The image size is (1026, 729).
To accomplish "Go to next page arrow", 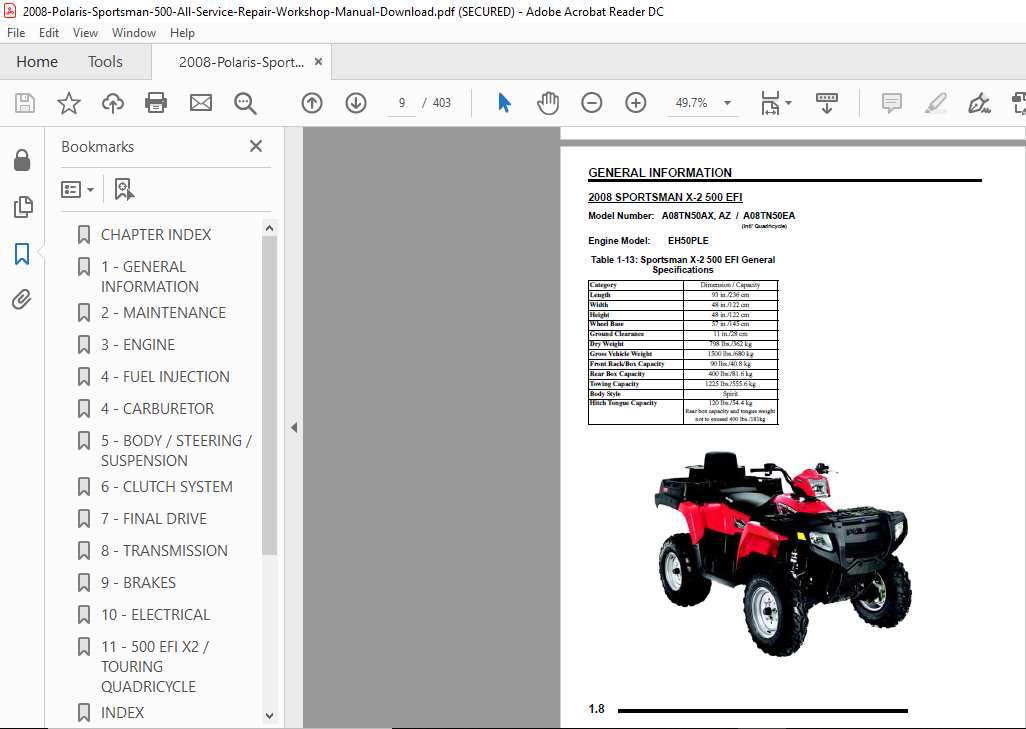I will pyautogui.click(x=356, y=103).
